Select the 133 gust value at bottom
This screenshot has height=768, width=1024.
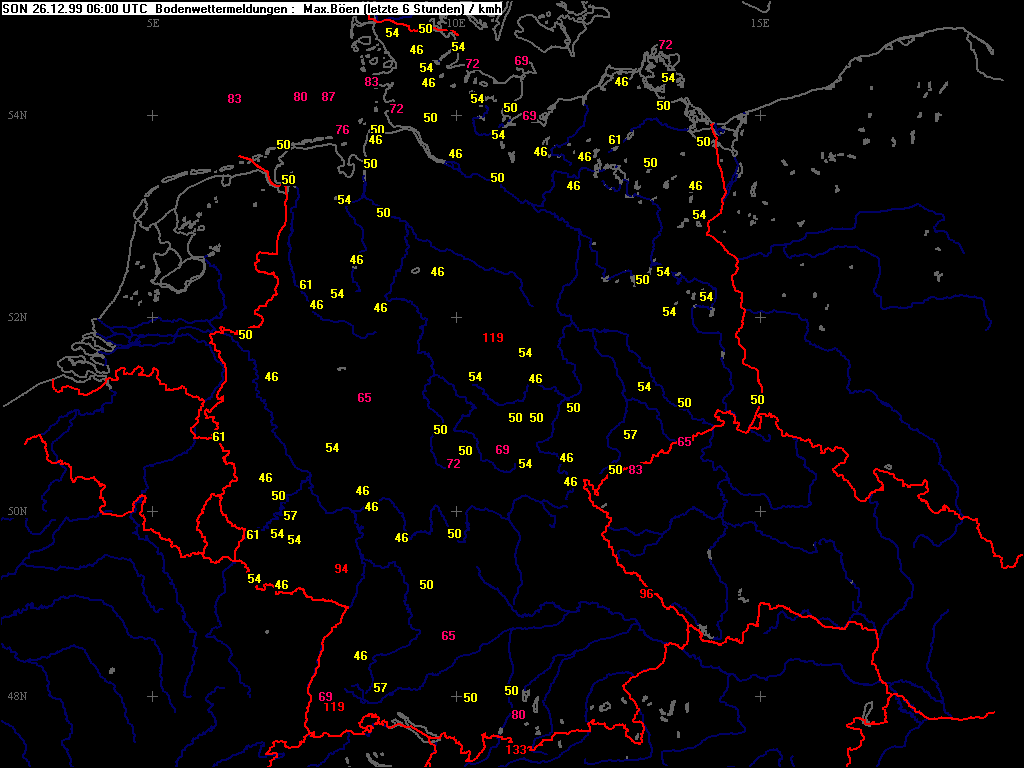tap(516, 750)
